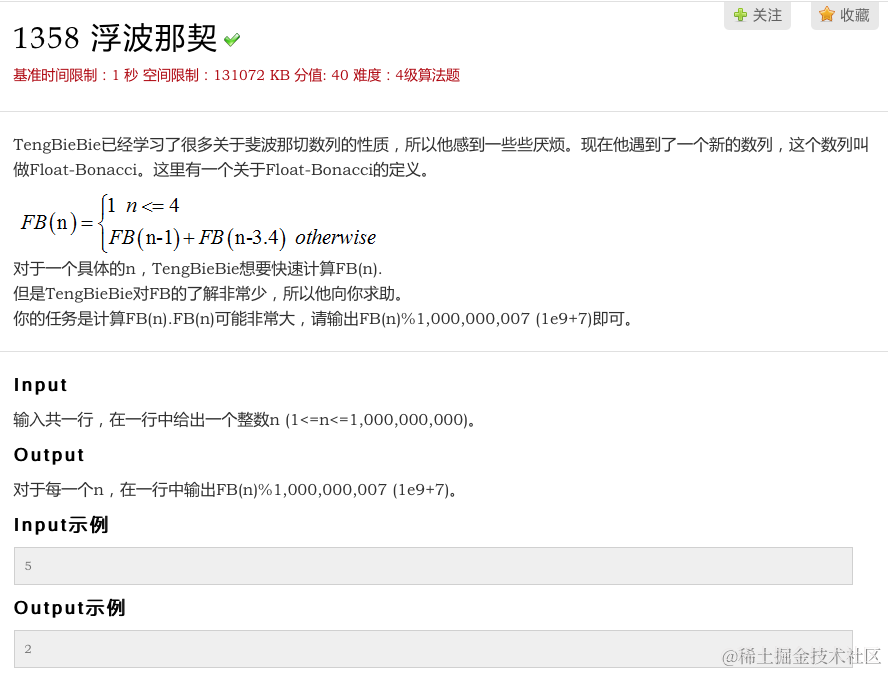The height and width of the screenshot is (673, 888).
Task: Click the green checkmark beside the title
Action: [232, 40]
